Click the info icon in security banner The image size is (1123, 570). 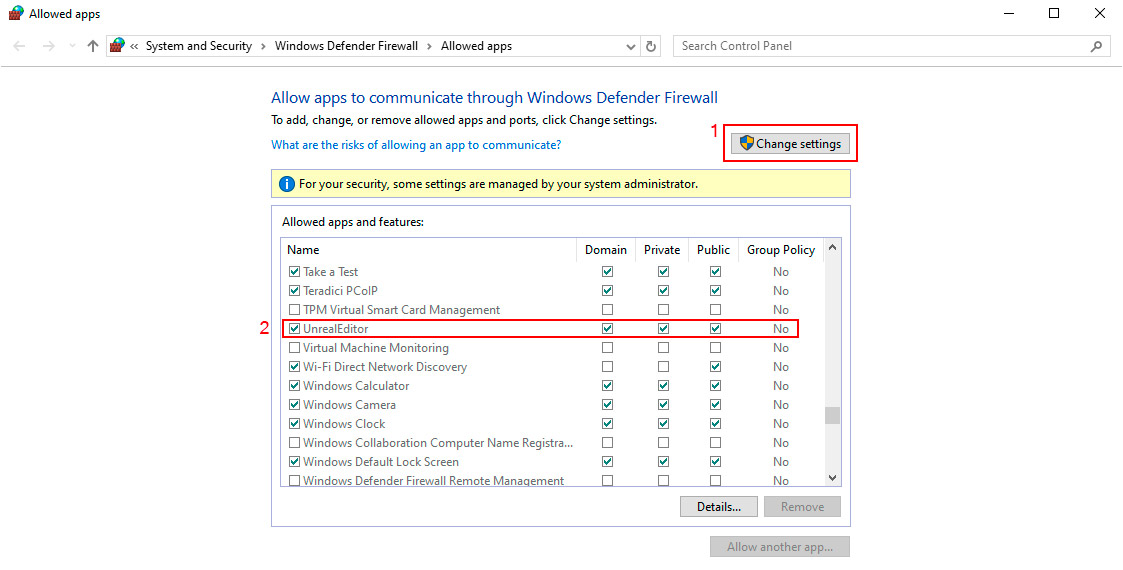tap(286, 184)
